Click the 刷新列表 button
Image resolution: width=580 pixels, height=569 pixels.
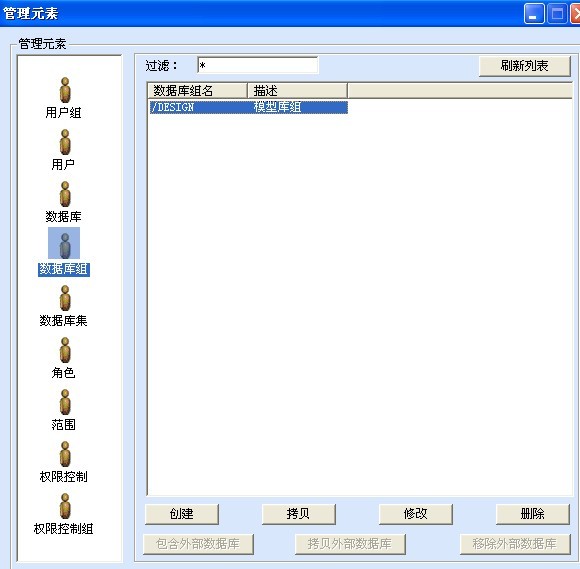[525, 66]
